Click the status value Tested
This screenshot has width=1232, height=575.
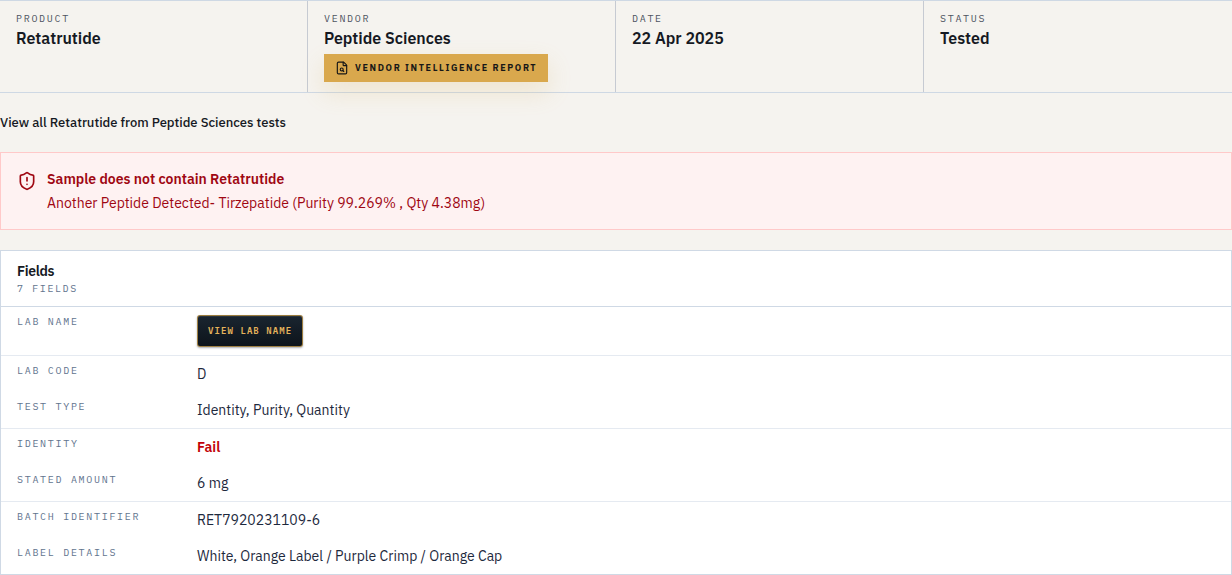pyautogui.click(x=965, y=39)
